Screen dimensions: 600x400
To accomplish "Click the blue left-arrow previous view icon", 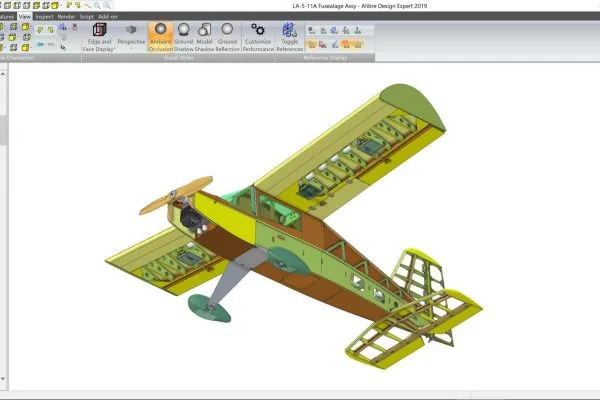I will [x=40, y=44].
